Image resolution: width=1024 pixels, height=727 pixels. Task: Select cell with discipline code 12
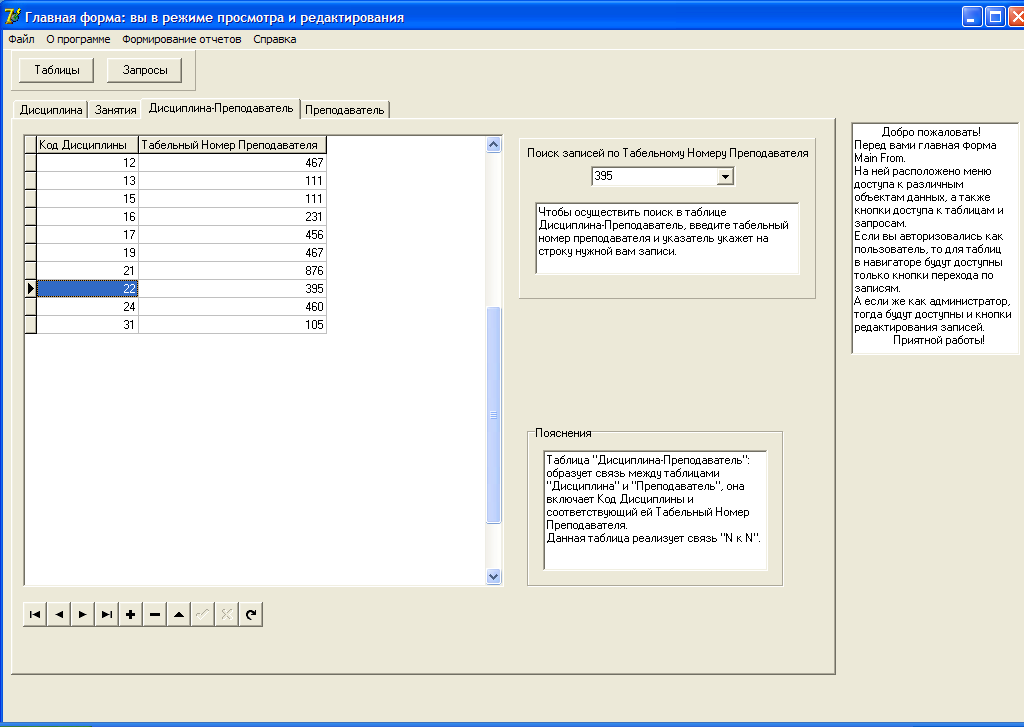[88, 163]
